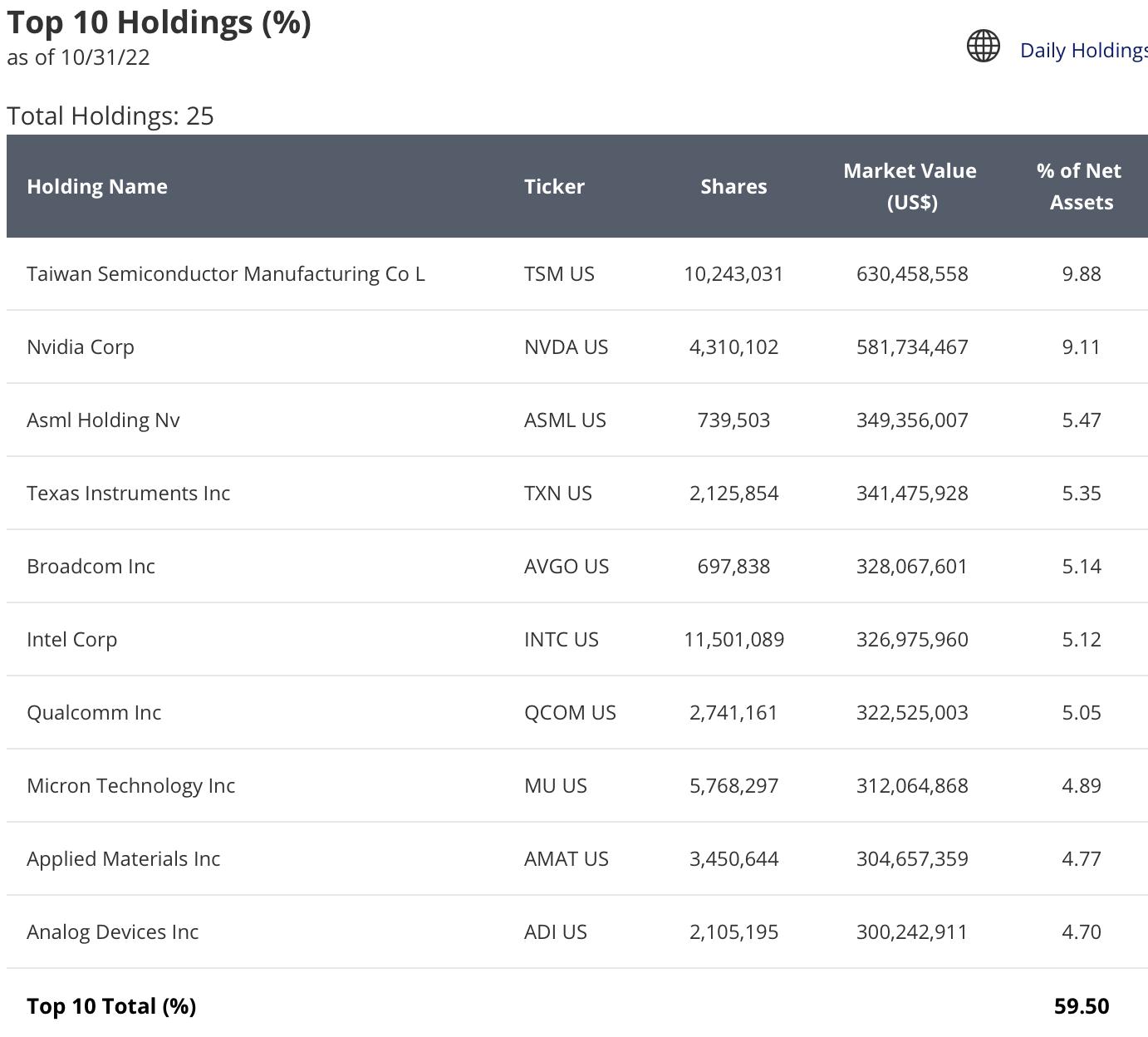Click the Shares column header
1148x1037 pixels.
coord(733,186)
